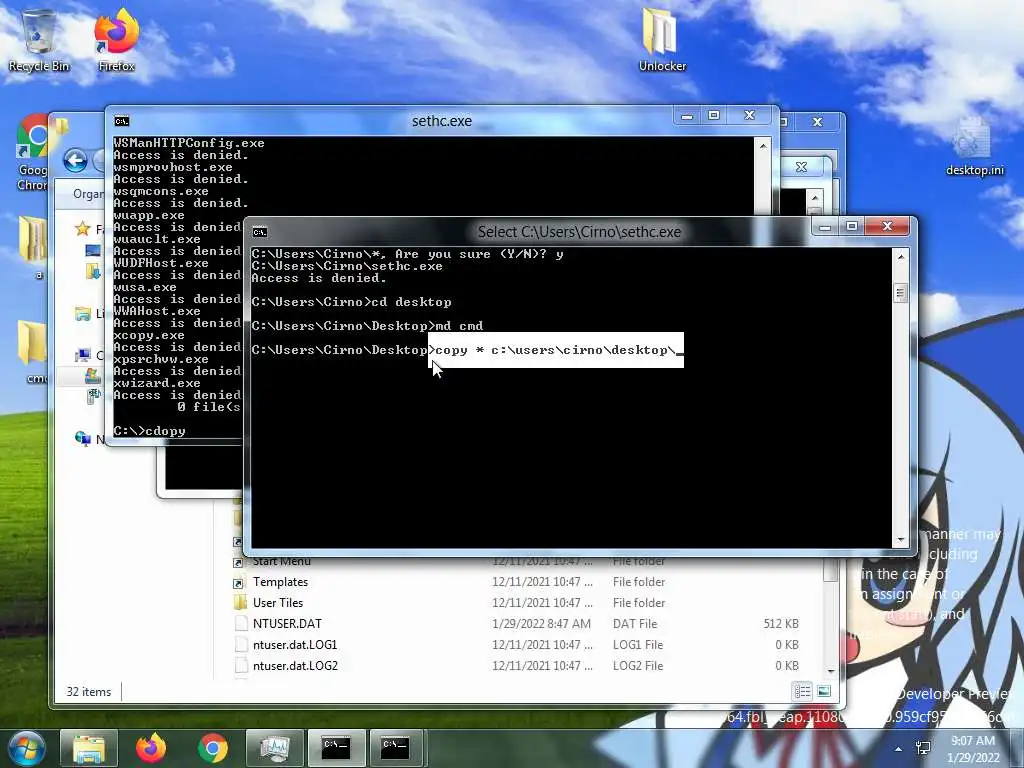The width and height of the screenshot is (1024, 768).
Task: Open File Explorer from the taskbar
Action: click(x=89, y=748)
